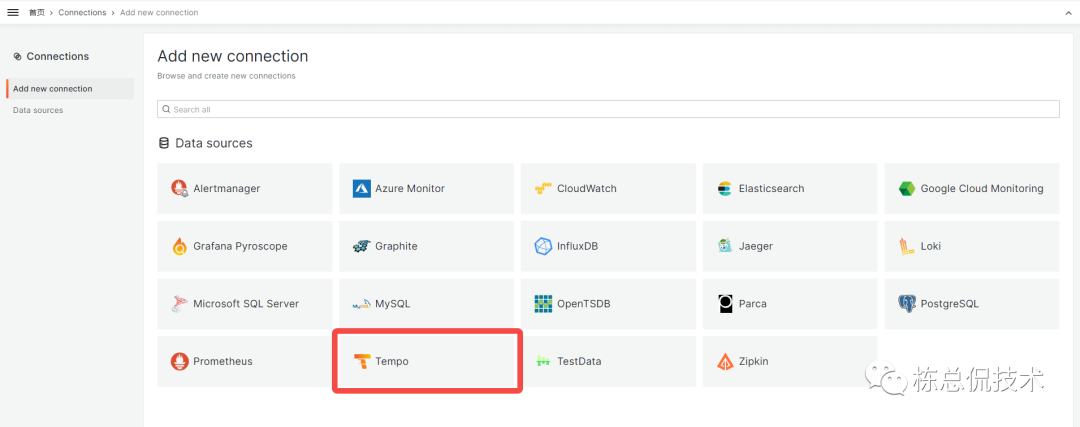Go to the 首页 breadcrumb link
The height and width of the screenshot is (427, 1080).
click(x=36, y=13)
